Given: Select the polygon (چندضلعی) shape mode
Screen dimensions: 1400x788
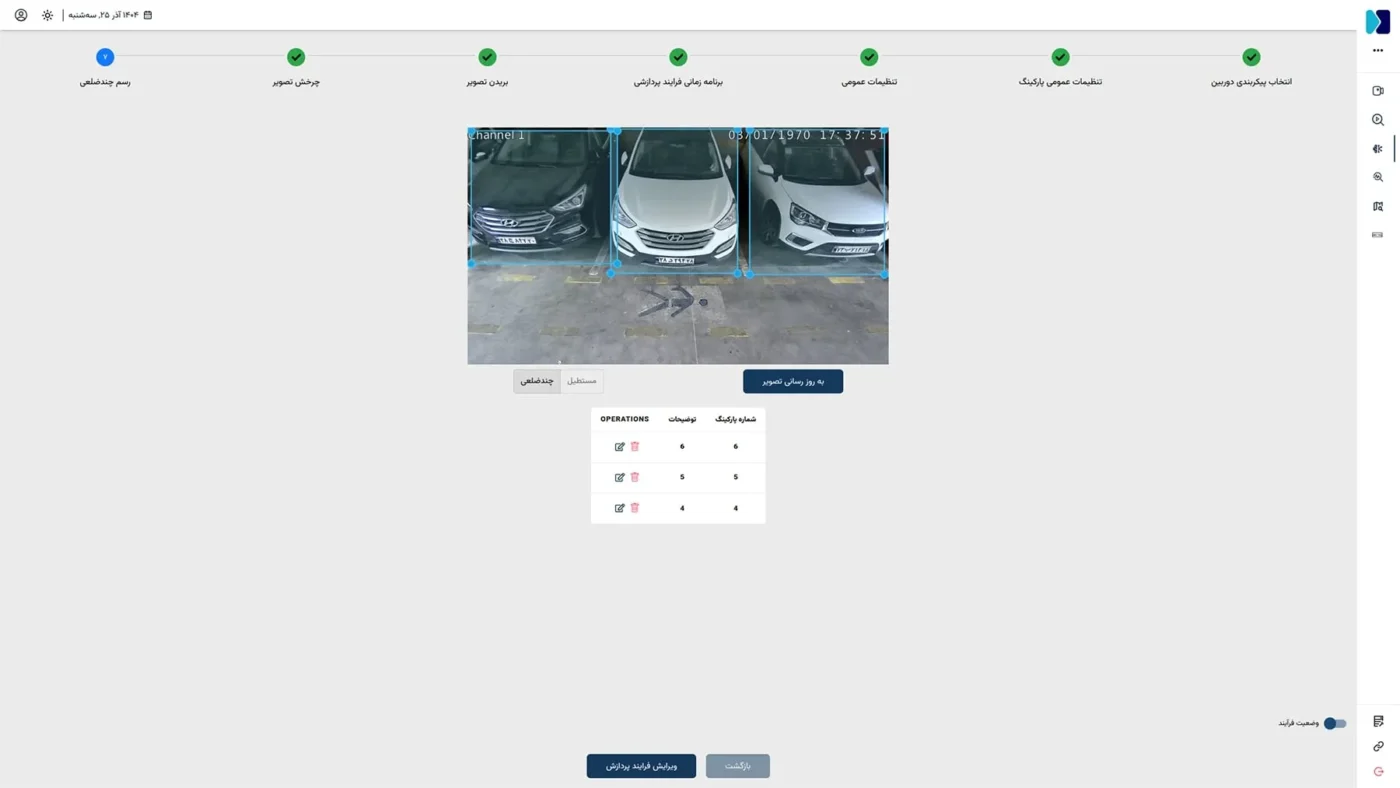Looking at the screenshot, I should click(x=537, y=381).
